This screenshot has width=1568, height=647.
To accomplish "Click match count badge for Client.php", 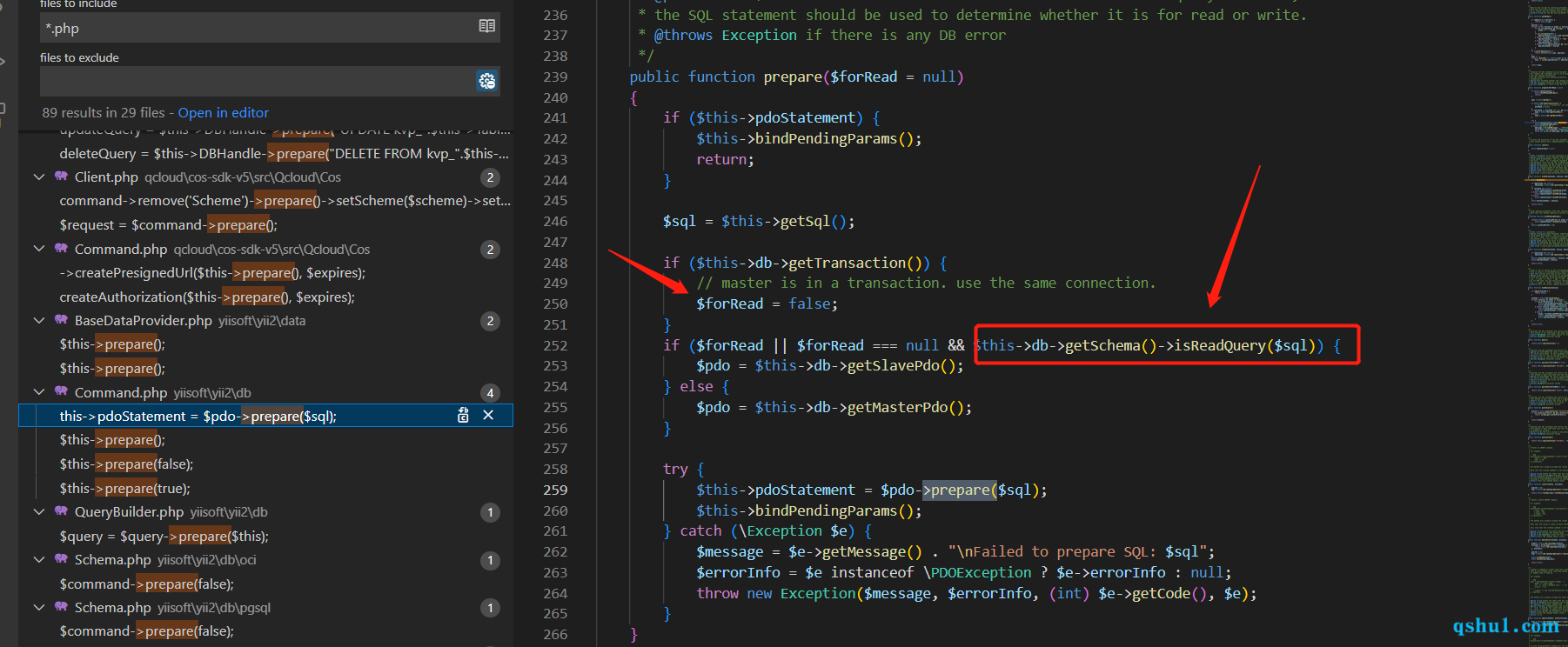I will pyautogui.click(x=491, y=177).
